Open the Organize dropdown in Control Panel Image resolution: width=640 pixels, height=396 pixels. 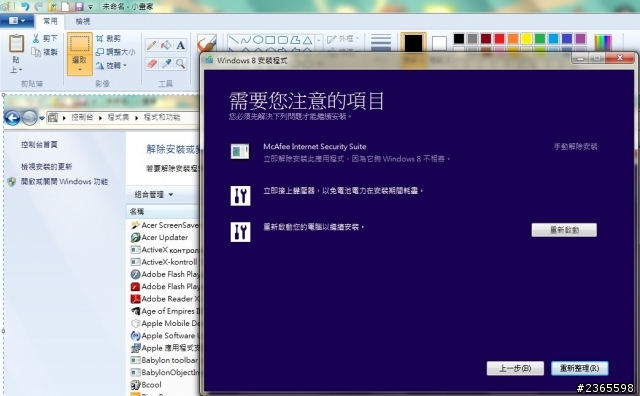153,194
